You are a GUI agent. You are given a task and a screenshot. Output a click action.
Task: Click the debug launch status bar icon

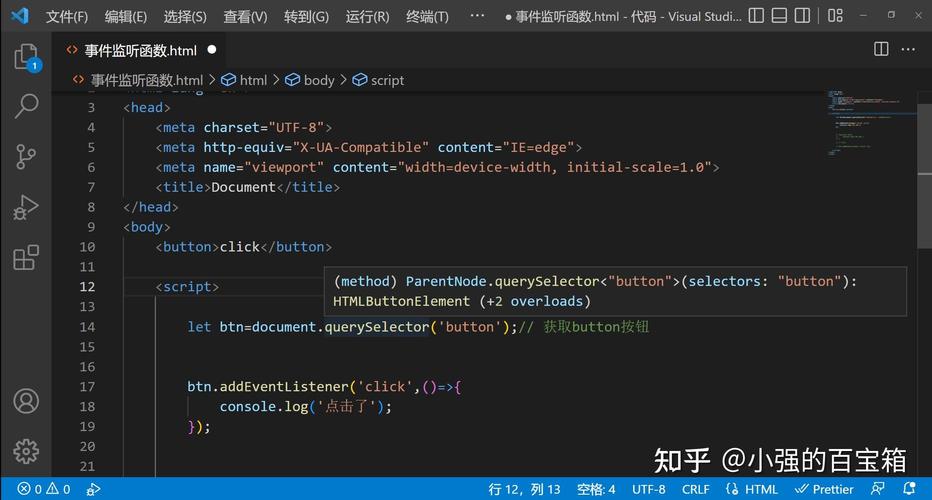coord(93,489)
